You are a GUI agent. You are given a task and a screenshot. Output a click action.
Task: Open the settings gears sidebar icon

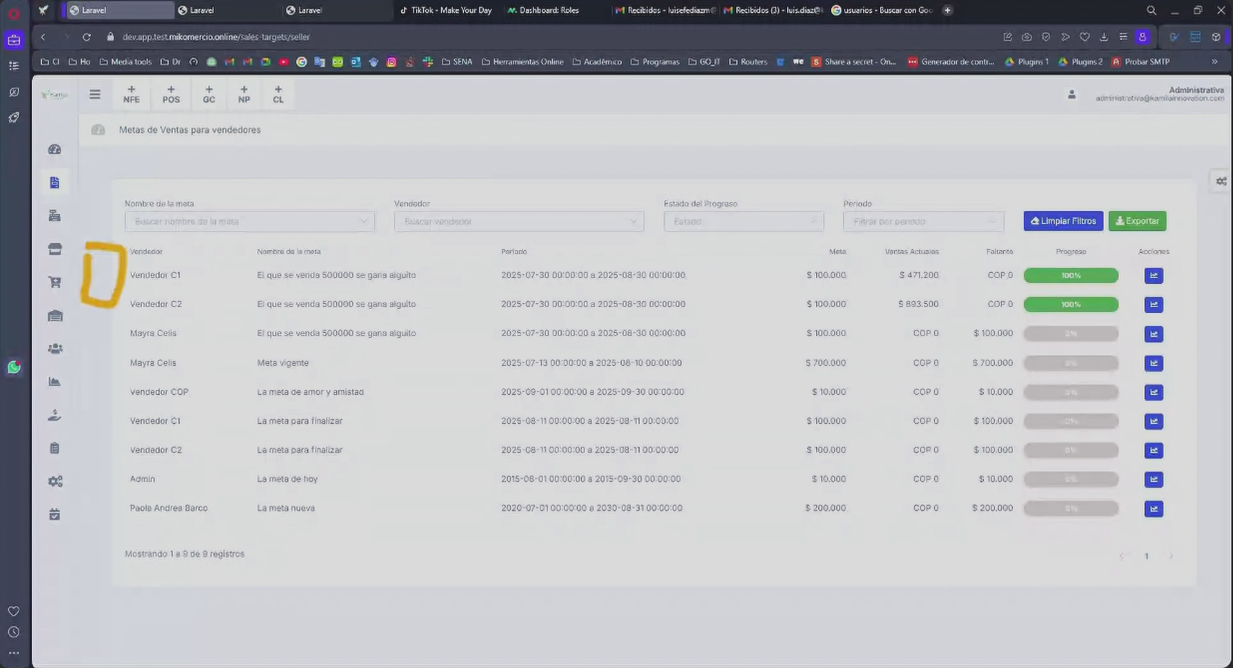click(55, 481)
